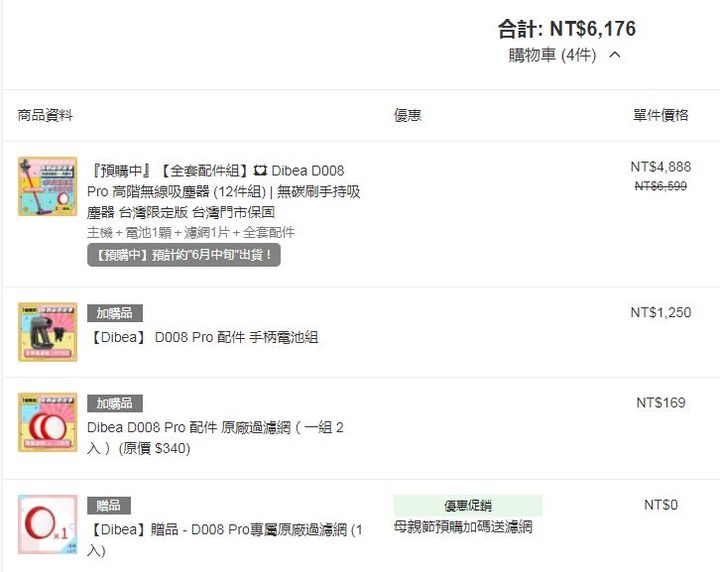This screenshot has width=720, height=572.
Task: Open the Dibea D008 Pro vacuum product title
Action: [x=224, y=191]
